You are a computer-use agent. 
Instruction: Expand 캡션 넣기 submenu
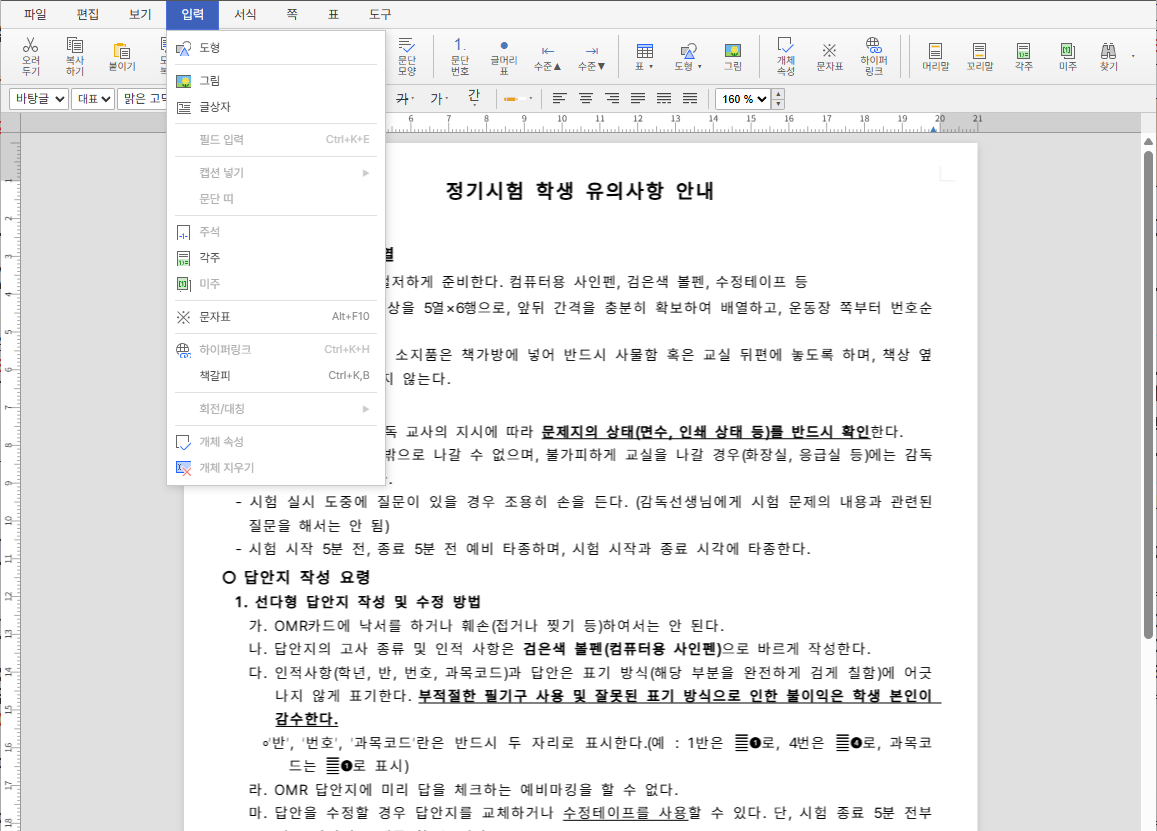coord(275,173)
